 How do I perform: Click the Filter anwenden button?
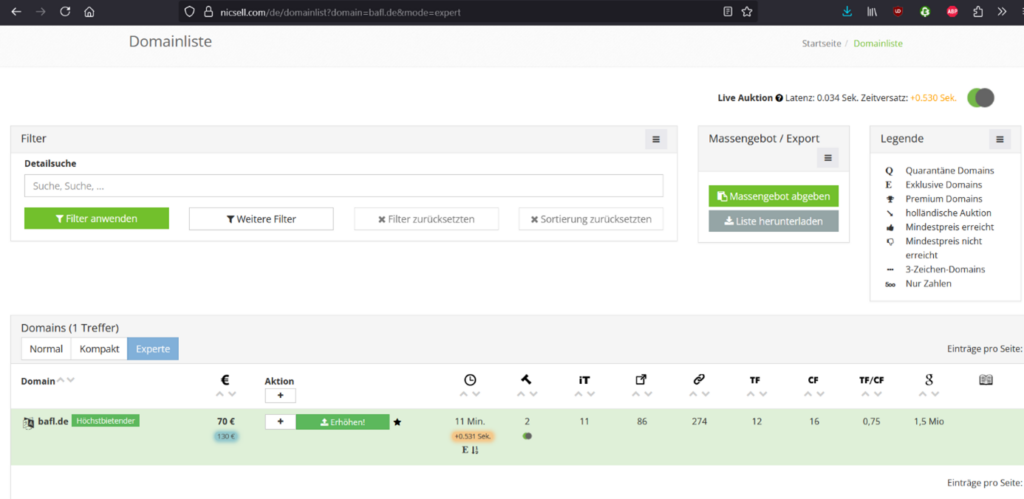tap(97, 219)
